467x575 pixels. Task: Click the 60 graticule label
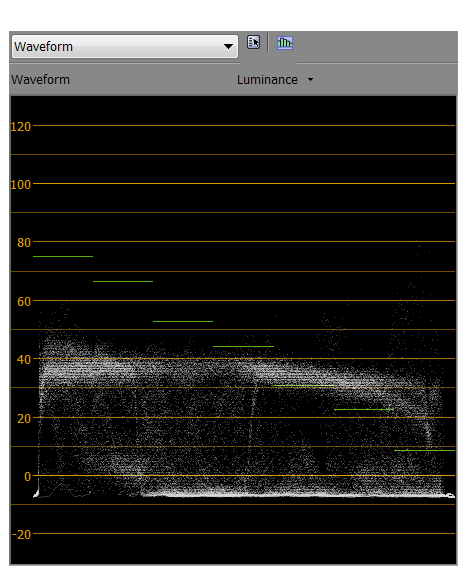tap(24, 301)
